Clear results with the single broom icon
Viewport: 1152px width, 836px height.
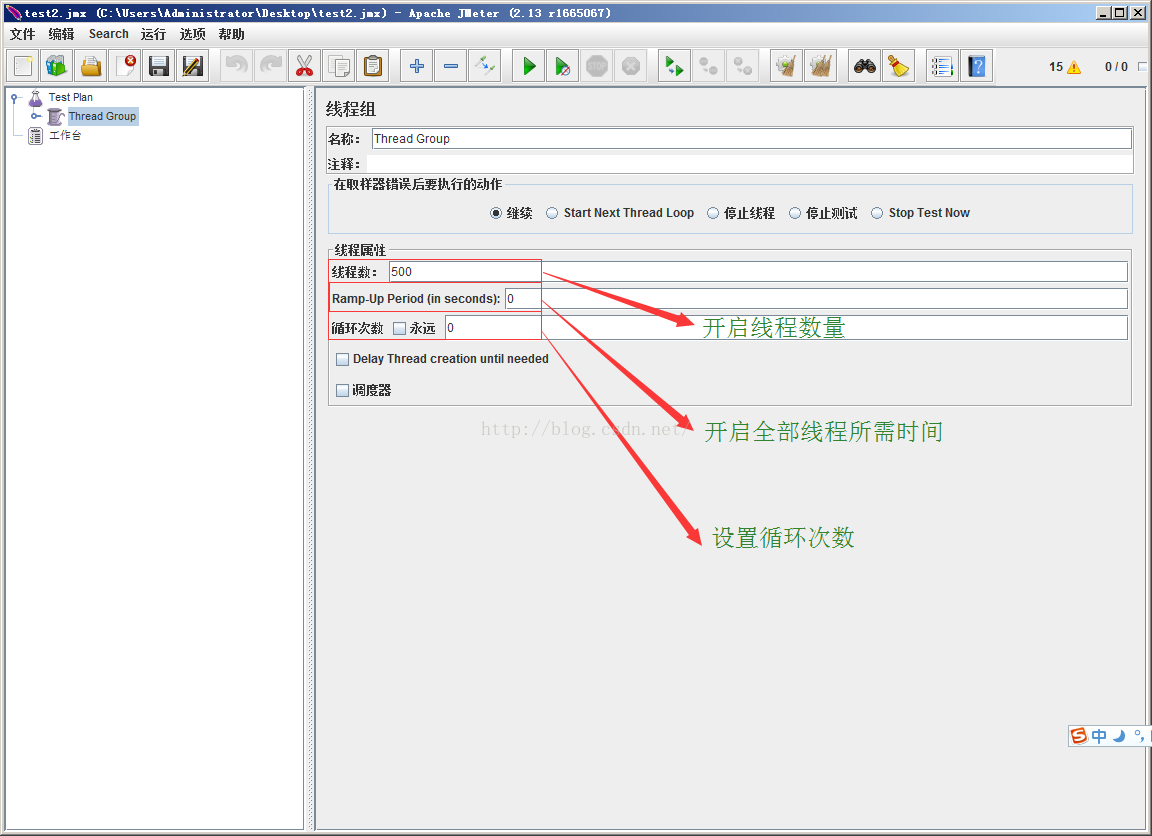tap(787, 66)
